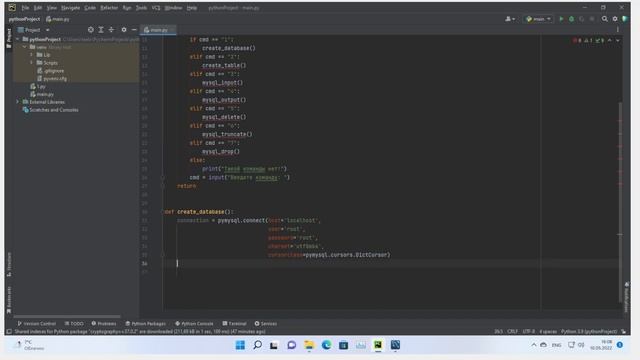Expand the Scripts folder
Image resolution: width=640 pixels, height=360 pixels.
[31, 62]
